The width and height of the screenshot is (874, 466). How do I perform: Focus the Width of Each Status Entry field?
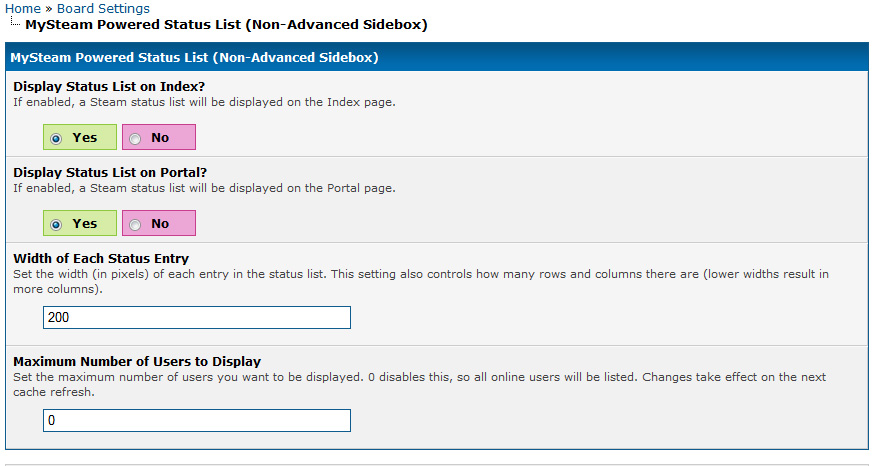coord(197,317)
